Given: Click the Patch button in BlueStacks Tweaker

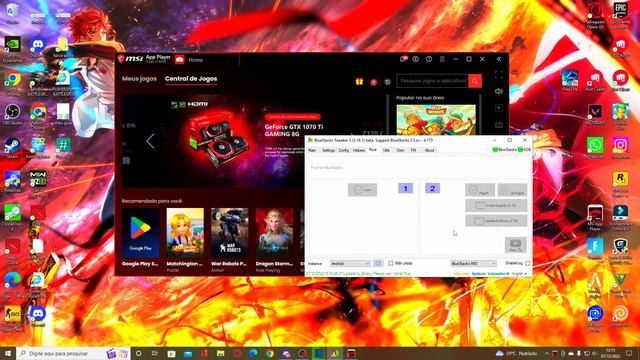Looking at the screenshot, I should pyautogui.click(x=480, y=190).
